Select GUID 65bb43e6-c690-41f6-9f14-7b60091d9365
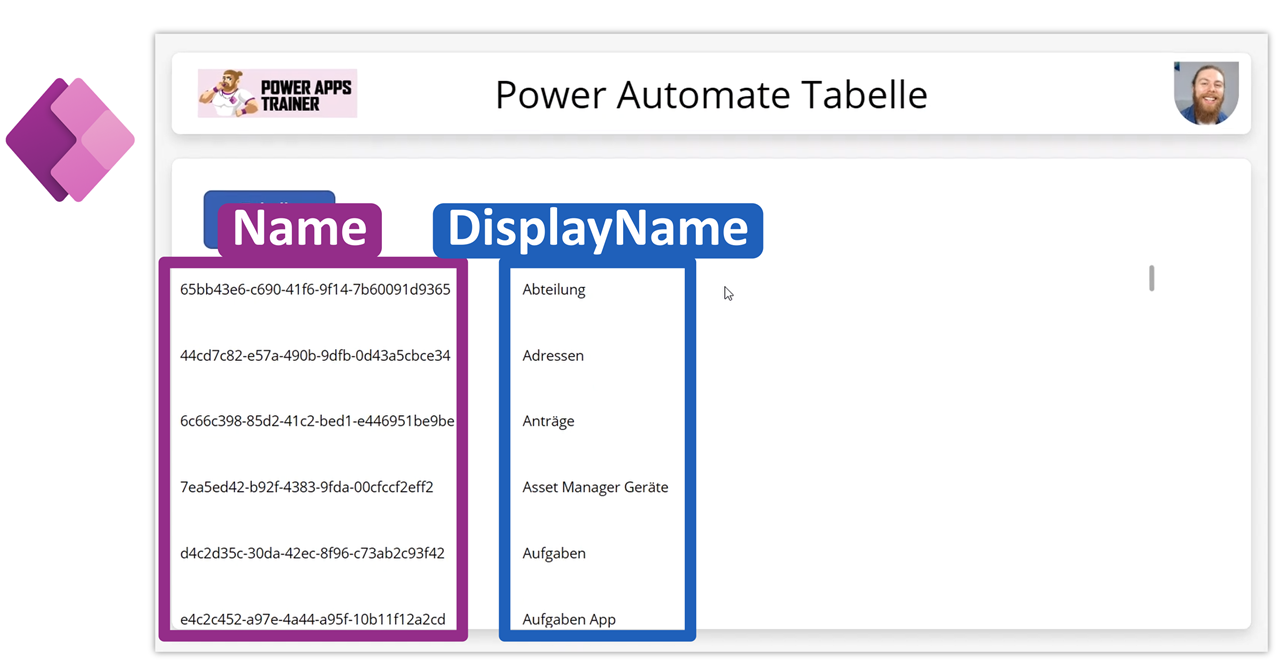This screenshot has height=665, width=1280. coord(315,290)
